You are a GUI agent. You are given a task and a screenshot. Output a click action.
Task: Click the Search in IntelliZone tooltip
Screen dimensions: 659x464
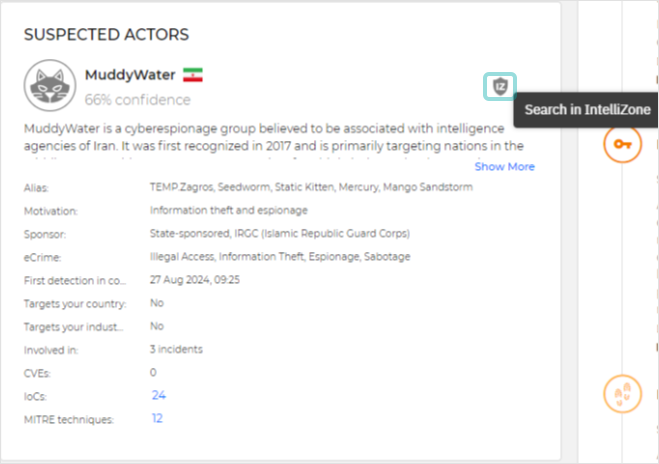[x=587, y=109]
